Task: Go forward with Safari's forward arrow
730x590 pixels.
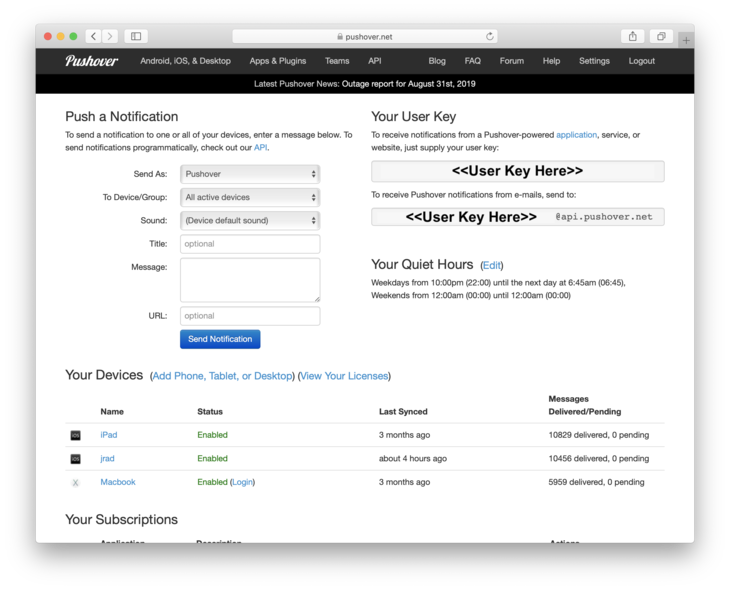Action: point(110,36)
